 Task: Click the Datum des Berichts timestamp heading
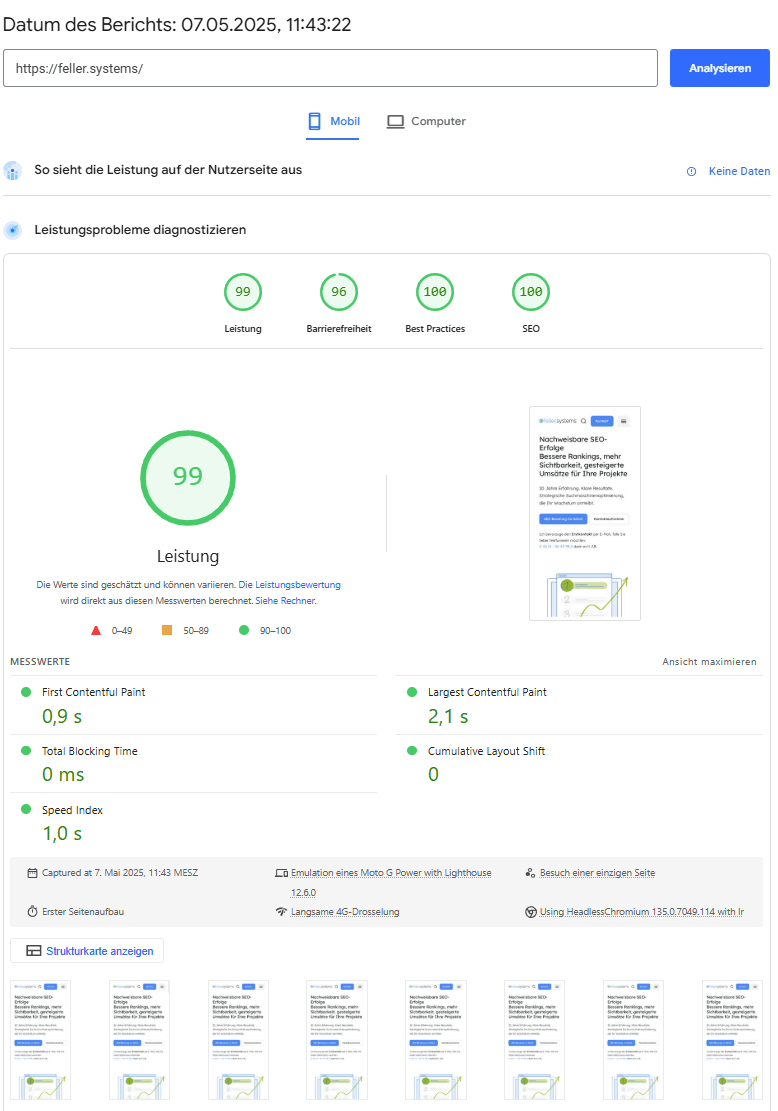[177, 25]
